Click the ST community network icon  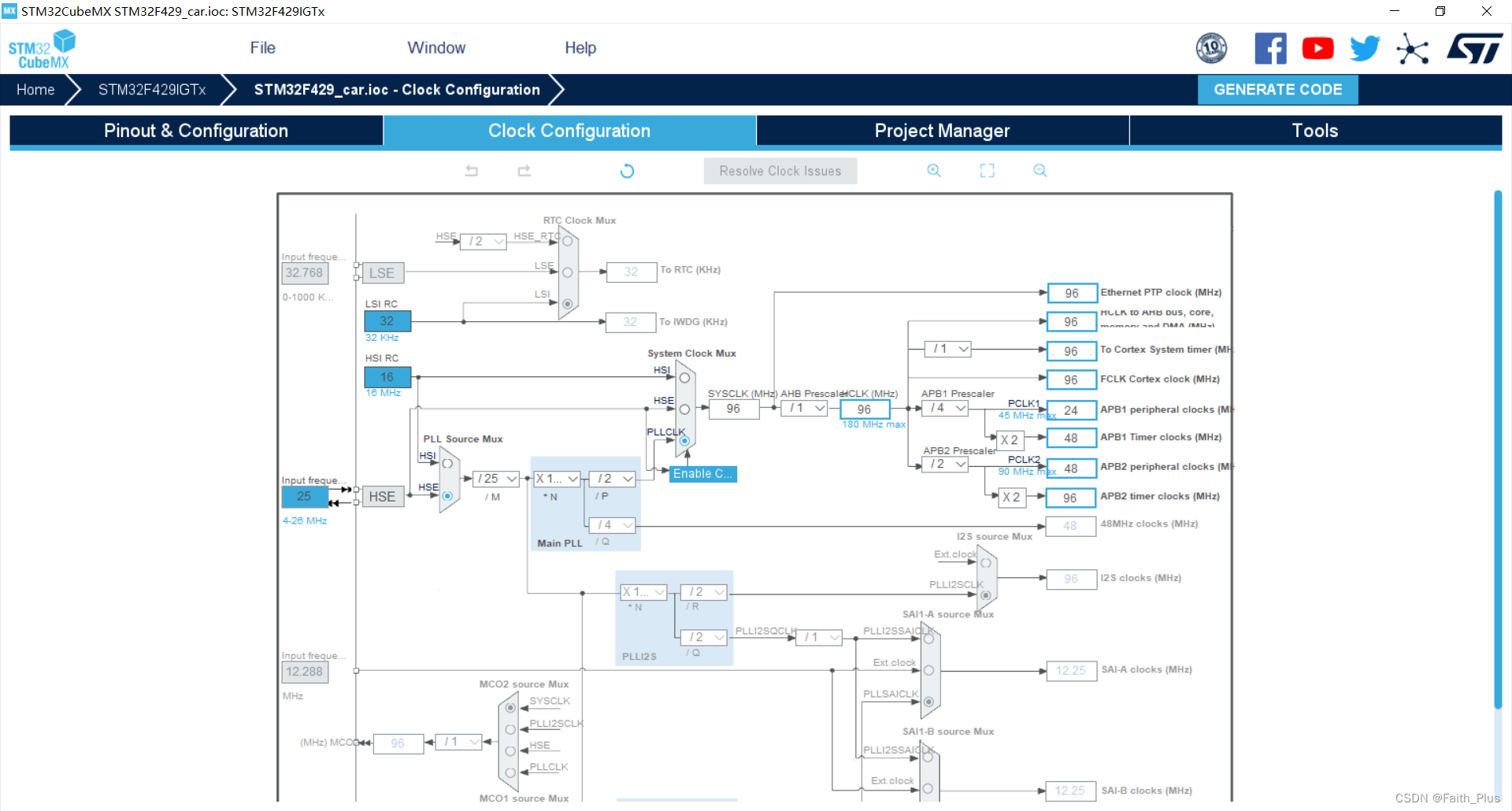point(1413,49)
